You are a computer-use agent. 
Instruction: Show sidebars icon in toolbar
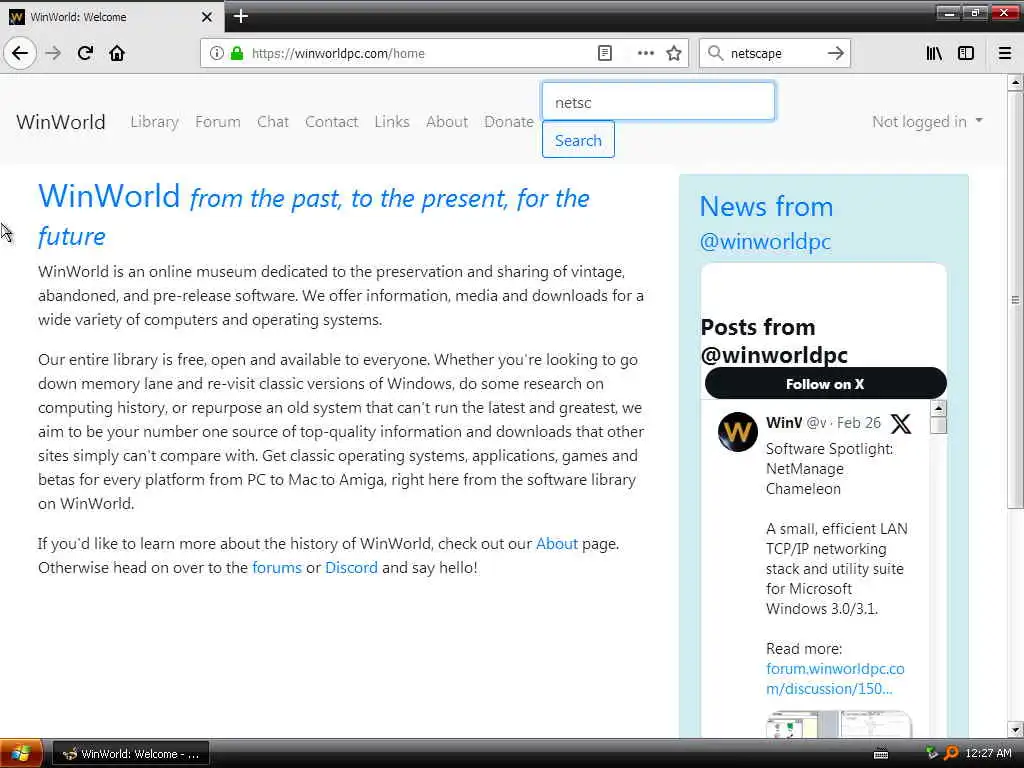[x=966, y=53]
